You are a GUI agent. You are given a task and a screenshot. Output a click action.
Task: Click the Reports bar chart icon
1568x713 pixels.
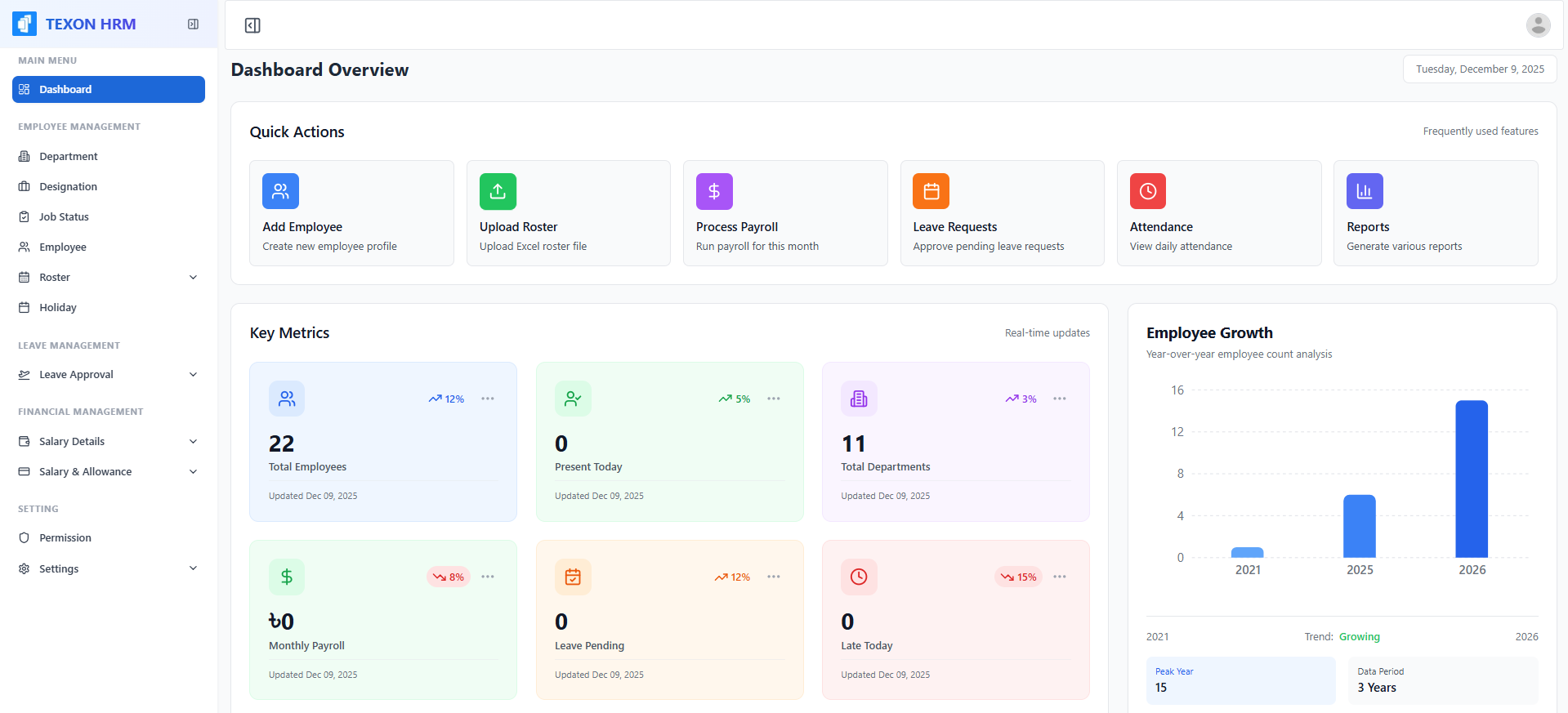(1365, 191)
